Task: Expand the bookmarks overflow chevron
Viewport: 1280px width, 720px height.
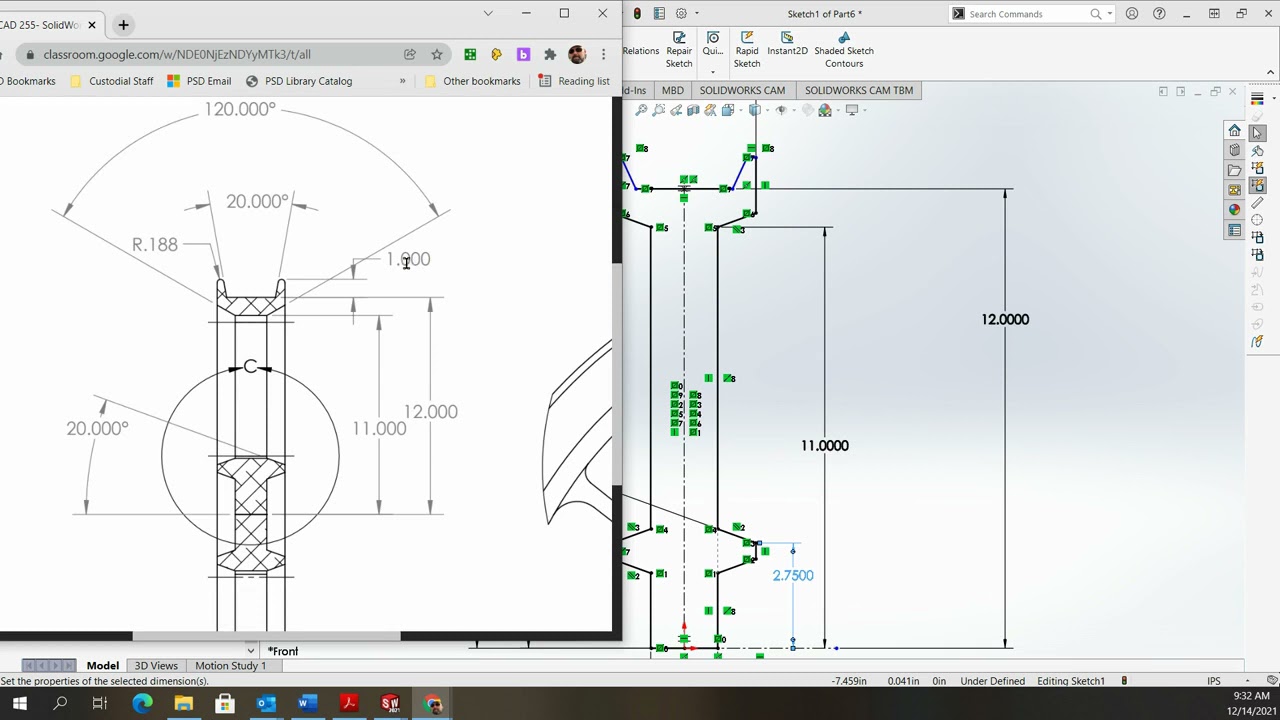Action: click(x=403, y=81)
